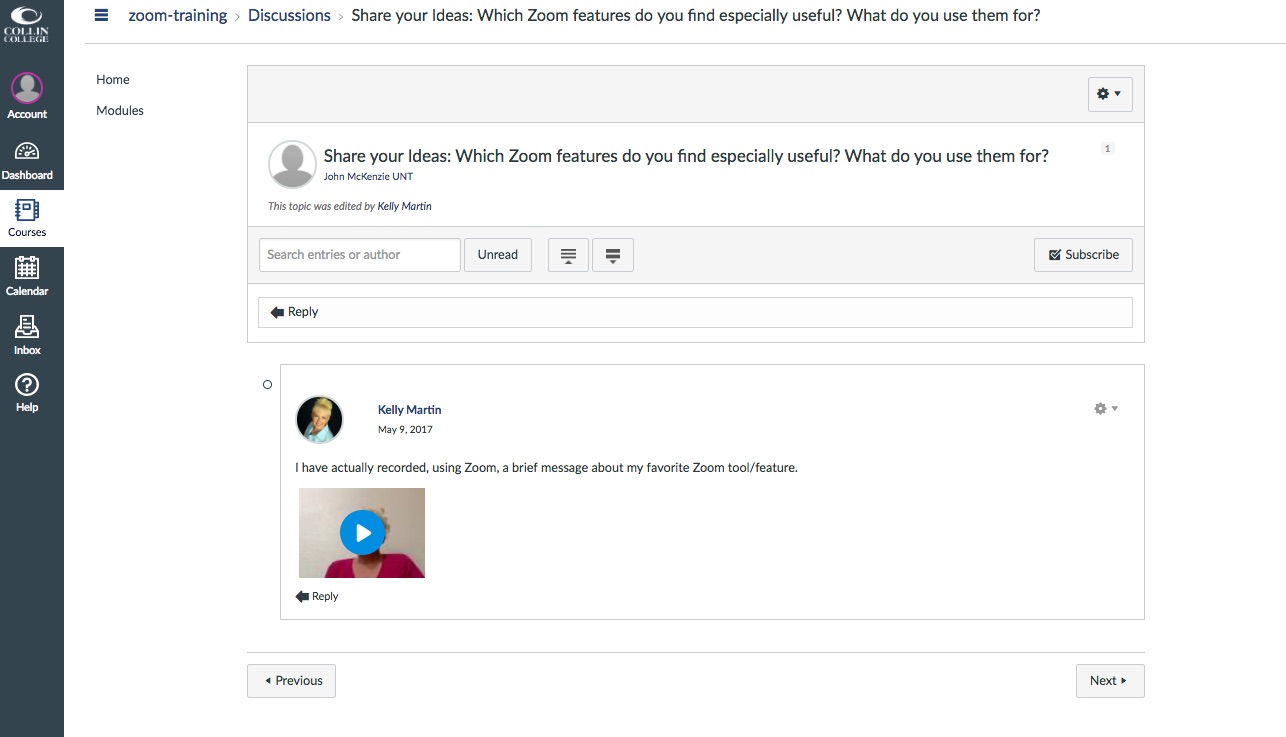
Task: Open Modules in the course menu
Action: tap(120, 111)
